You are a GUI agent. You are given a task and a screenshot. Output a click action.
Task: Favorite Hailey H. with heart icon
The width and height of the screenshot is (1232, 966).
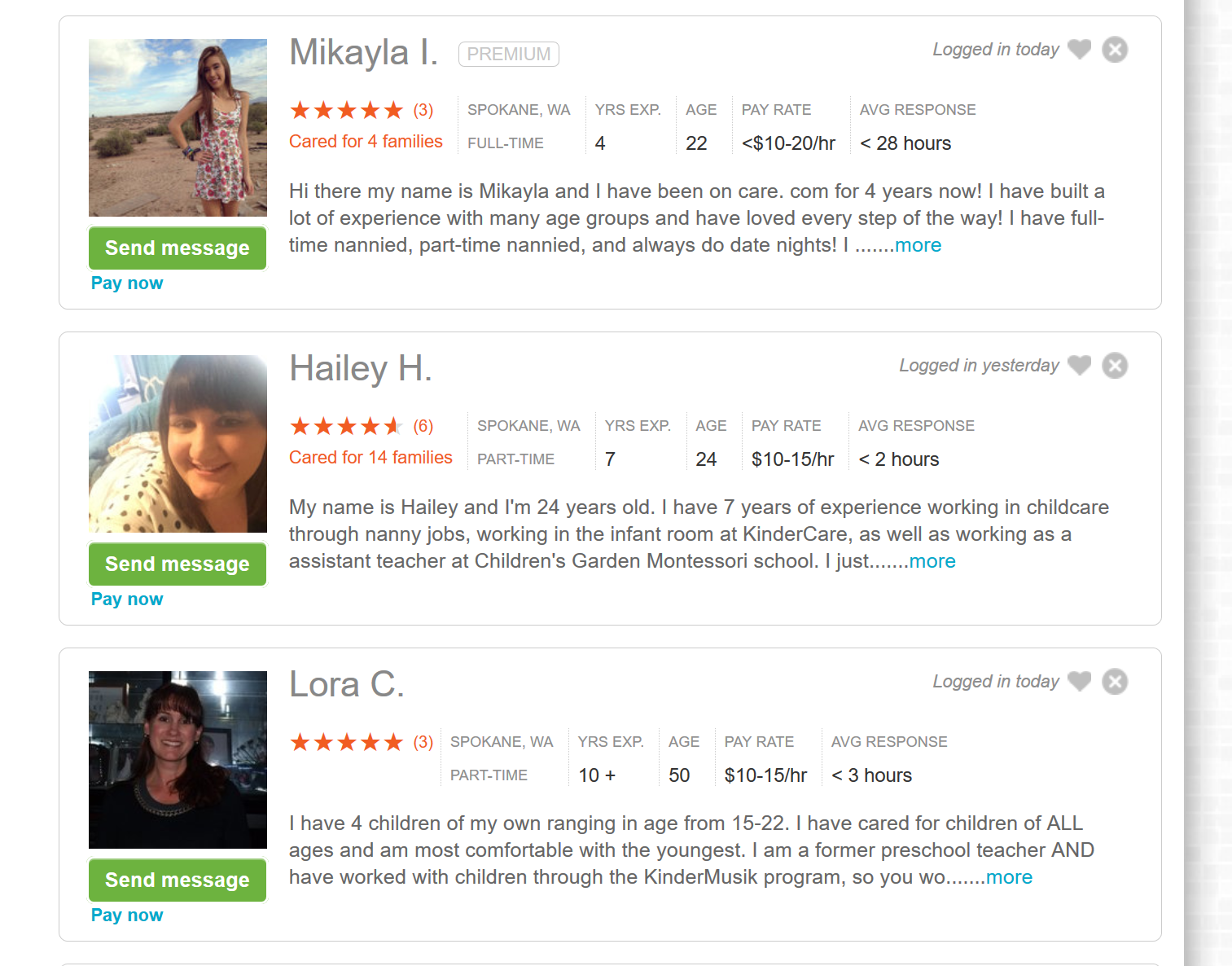tap(1079, 366)
